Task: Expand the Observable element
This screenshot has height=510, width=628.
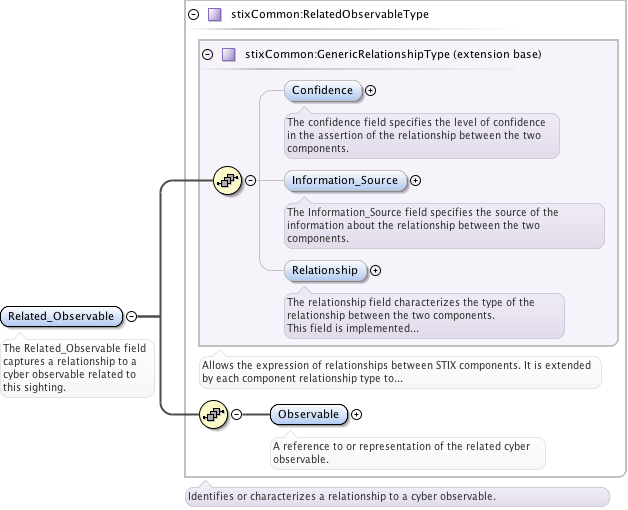Action: [357, 414]
